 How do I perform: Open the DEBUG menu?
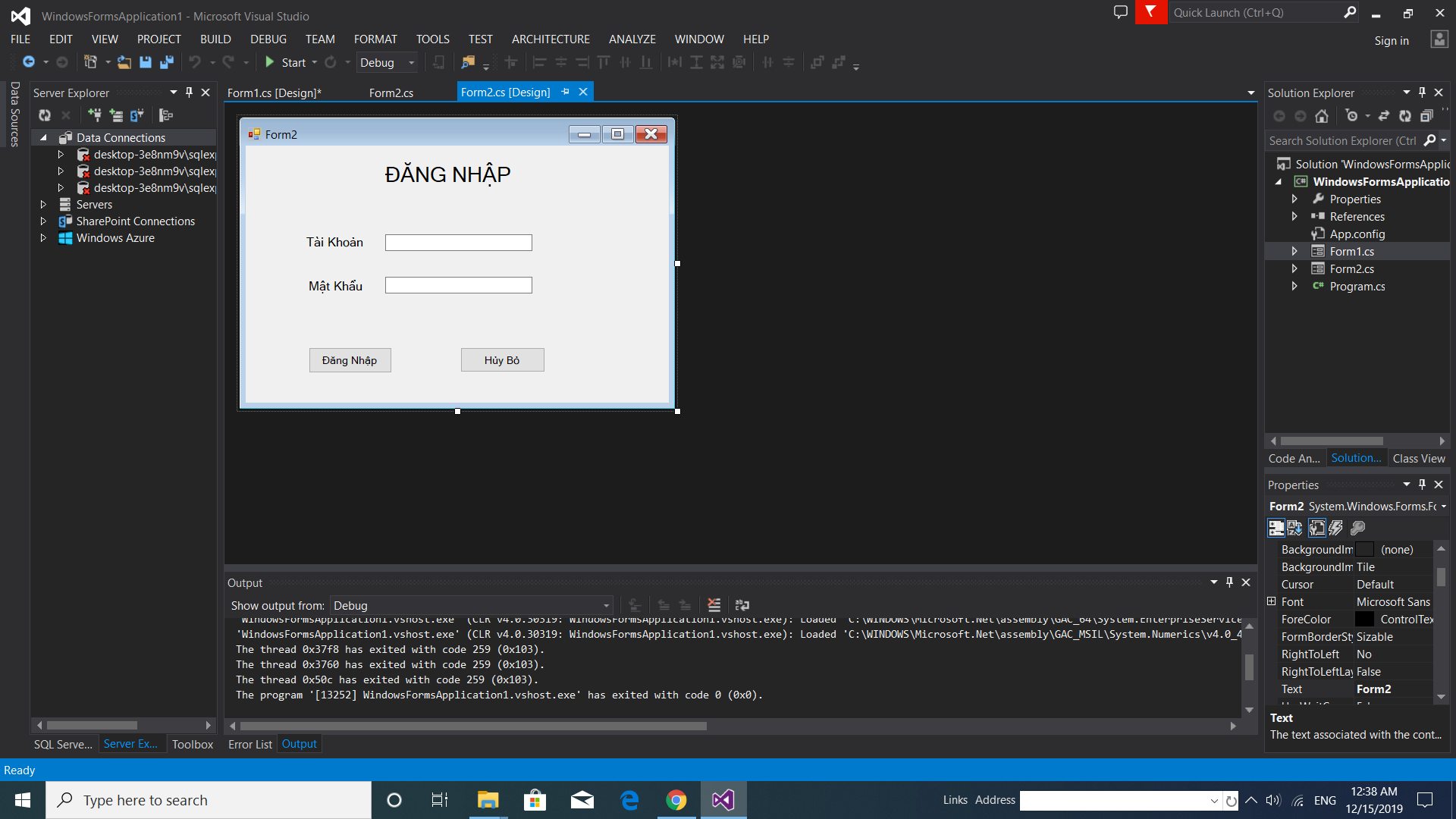(268, 39)
